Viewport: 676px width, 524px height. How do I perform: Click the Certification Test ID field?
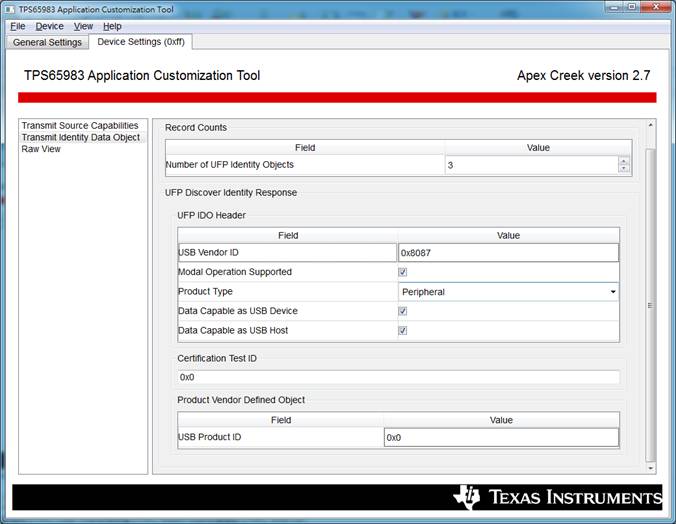398,377
